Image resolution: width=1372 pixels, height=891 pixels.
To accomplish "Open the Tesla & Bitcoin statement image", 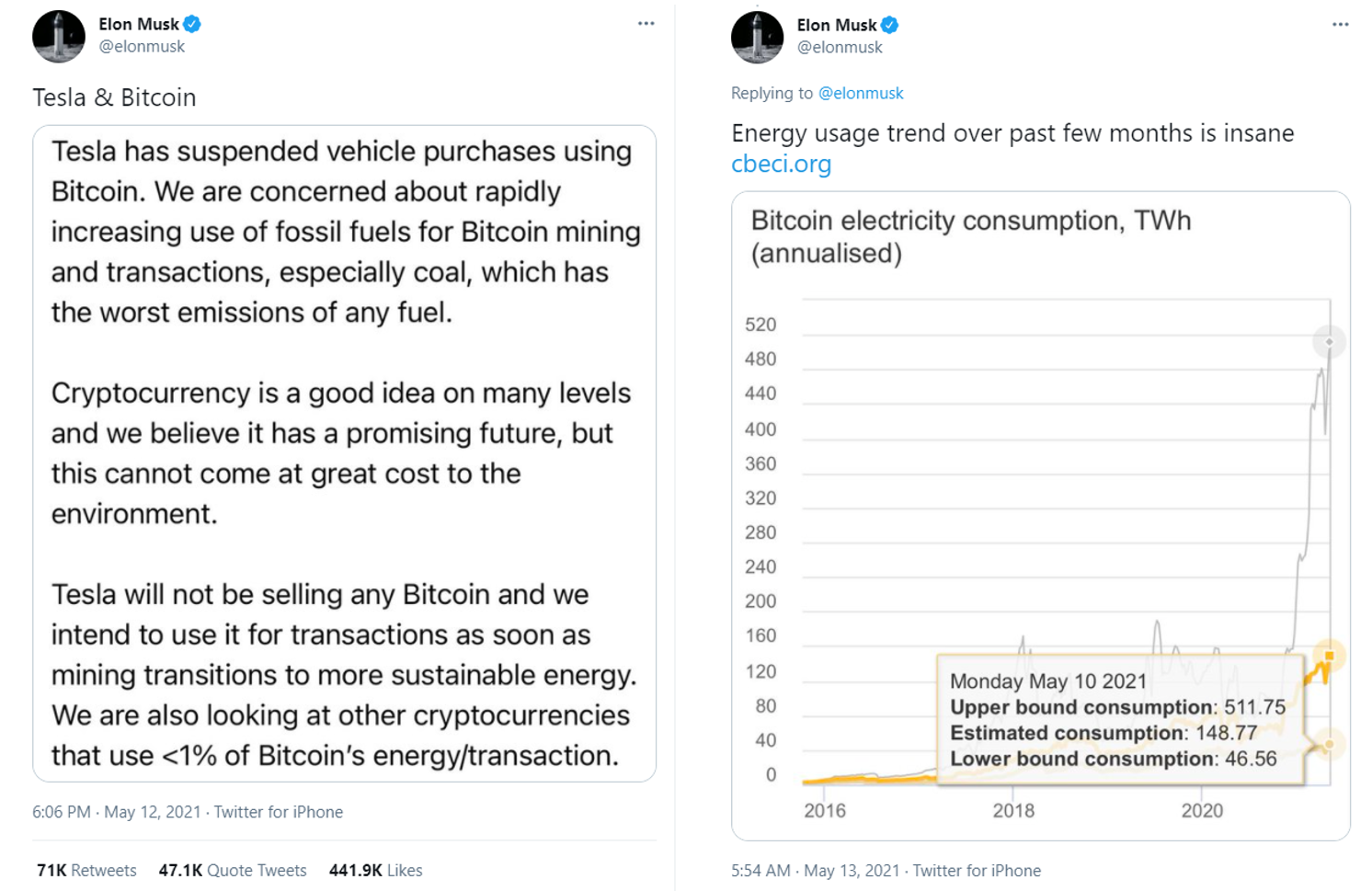I will [344, 453].
